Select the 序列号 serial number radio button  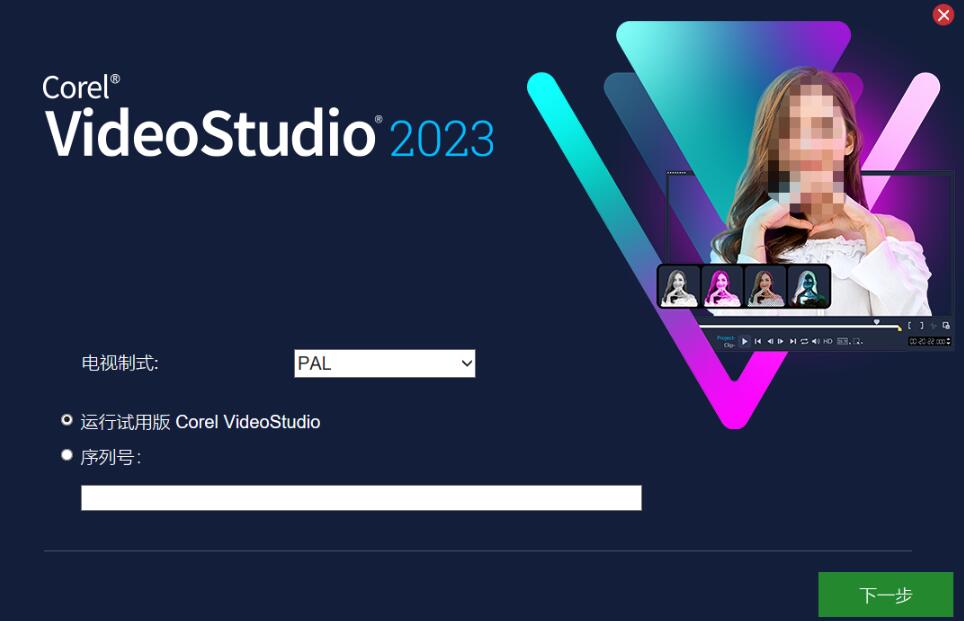click(67, 455)
